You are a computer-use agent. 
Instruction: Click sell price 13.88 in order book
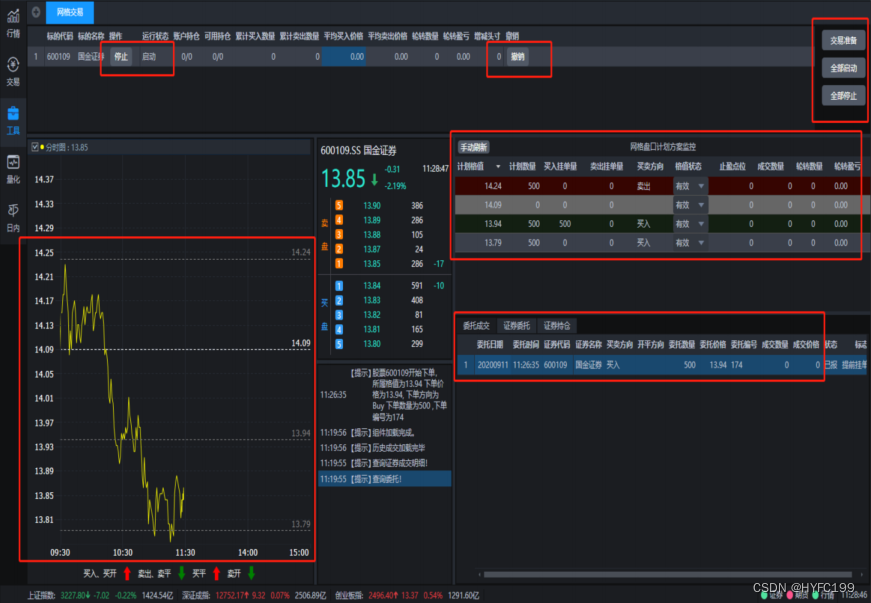click(x=372, y=235)
